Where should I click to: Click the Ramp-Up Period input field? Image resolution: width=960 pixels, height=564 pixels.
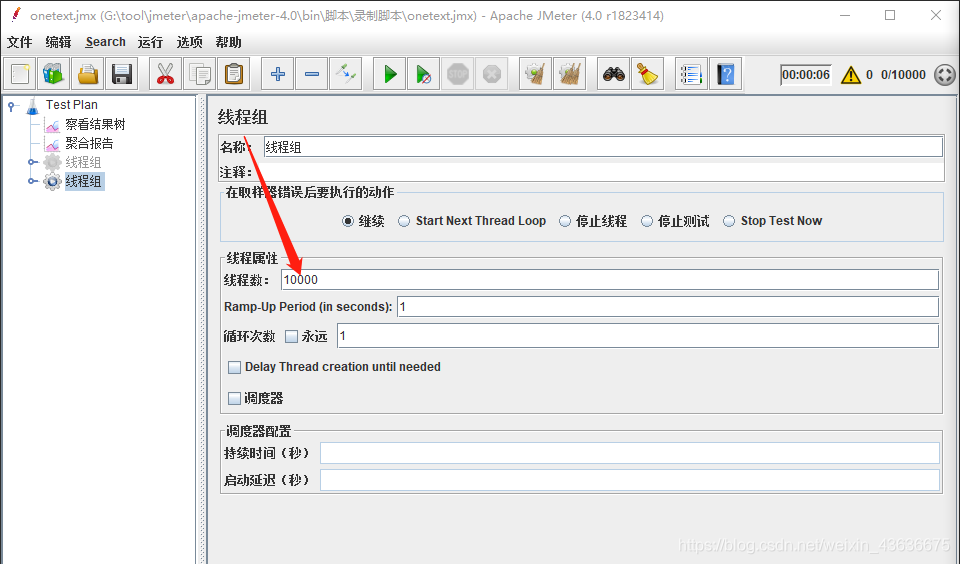[x=668, y=307]
